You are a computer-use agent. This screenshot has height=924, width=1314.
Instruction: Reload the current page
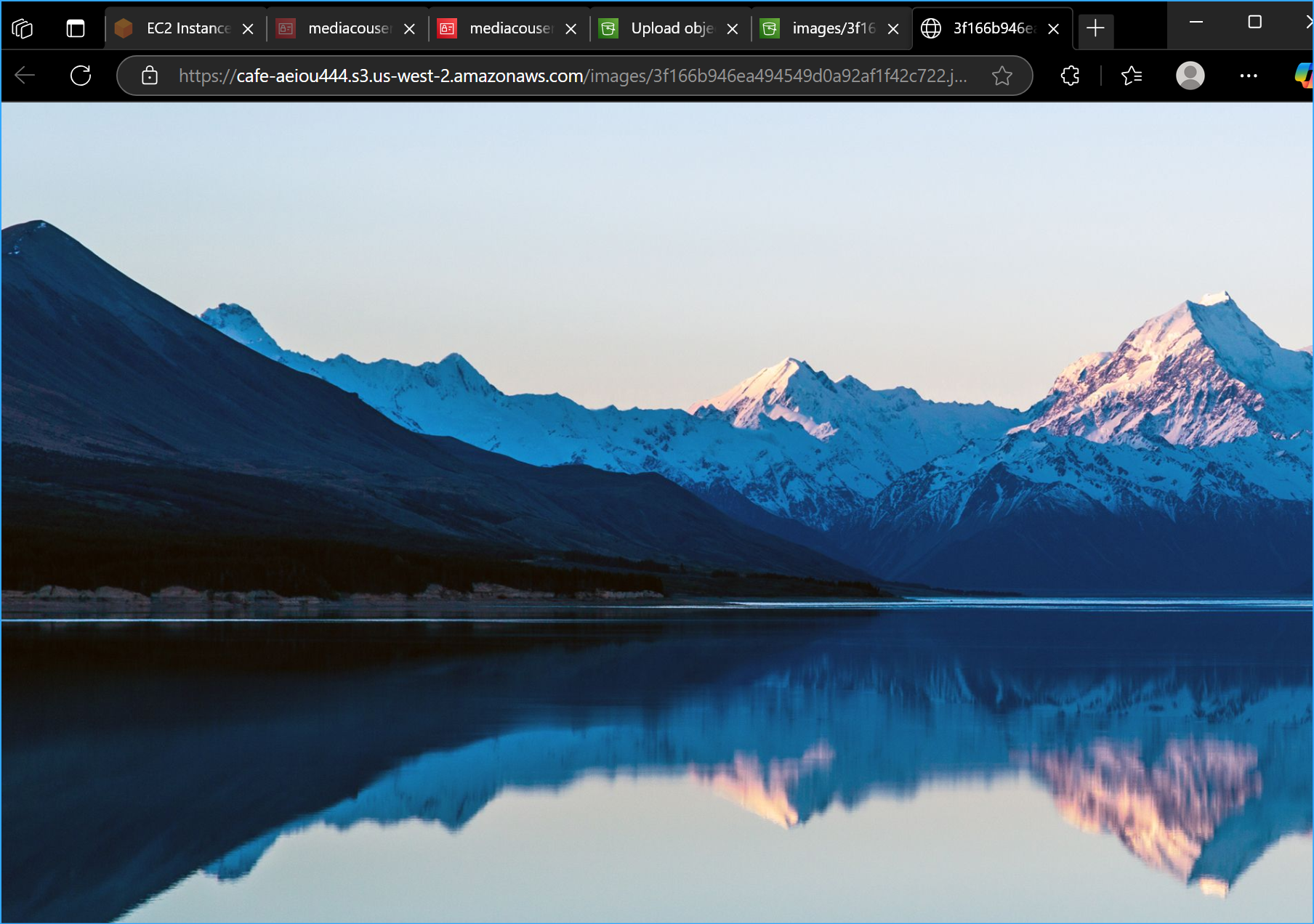(80, 76)
